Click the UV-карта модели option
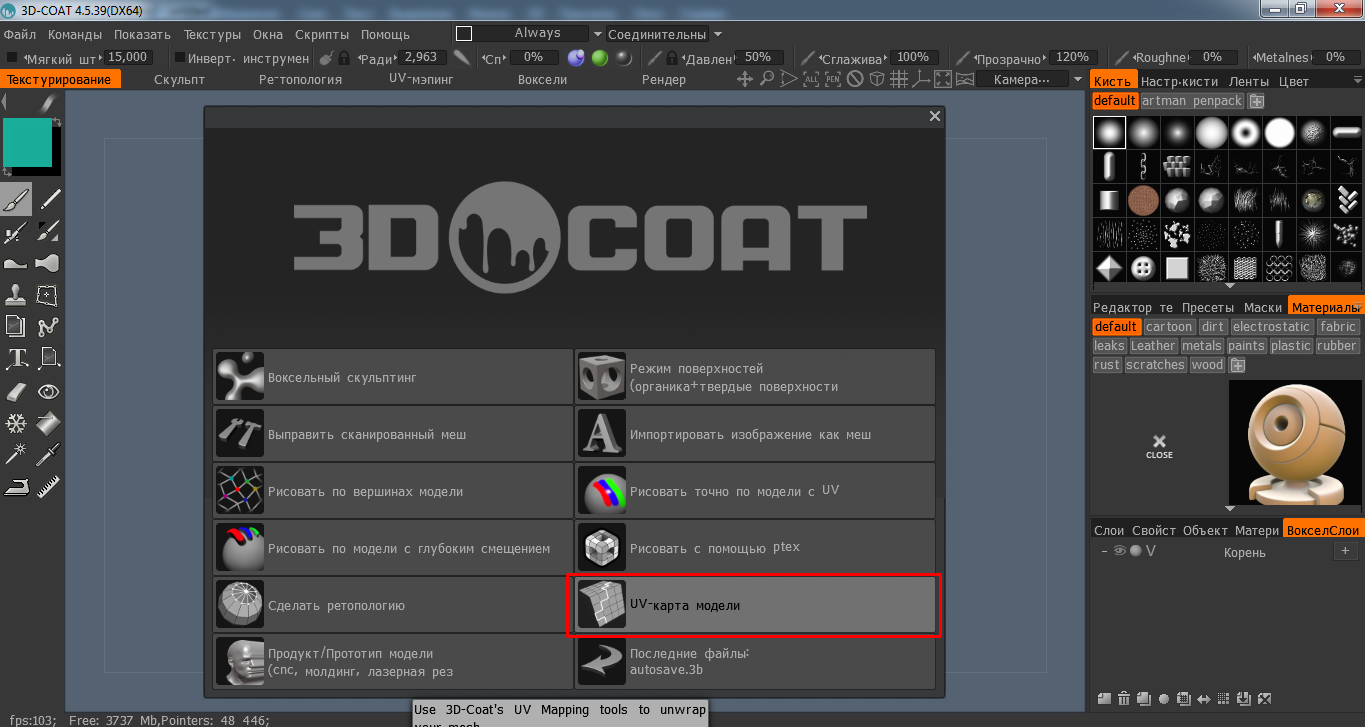1365x727 pixels. click(753, 605)
